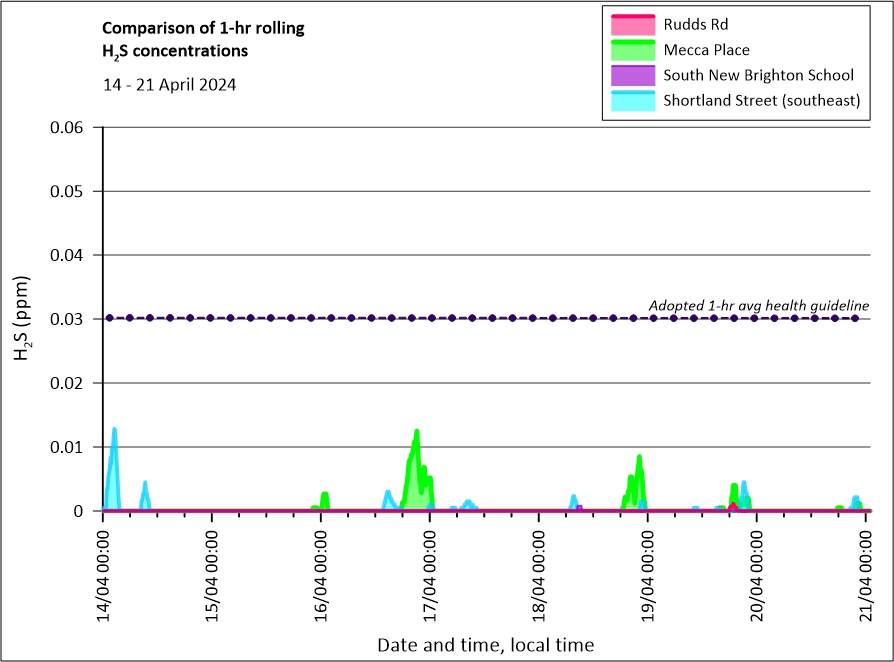Select the South New Brighton School legend label

[758, 75]
